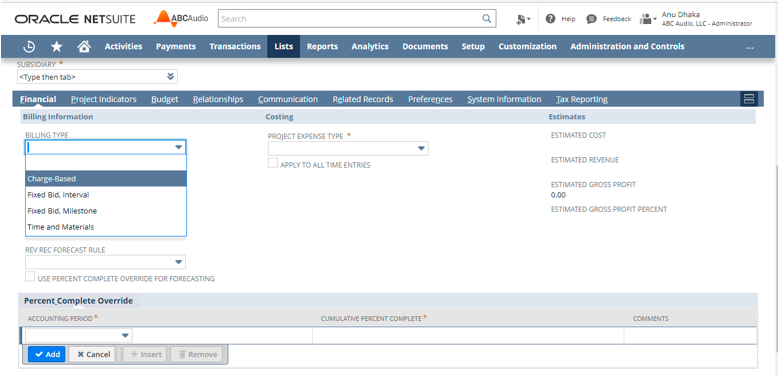
Task: Click the Insert button
Action: pos(146,354)
